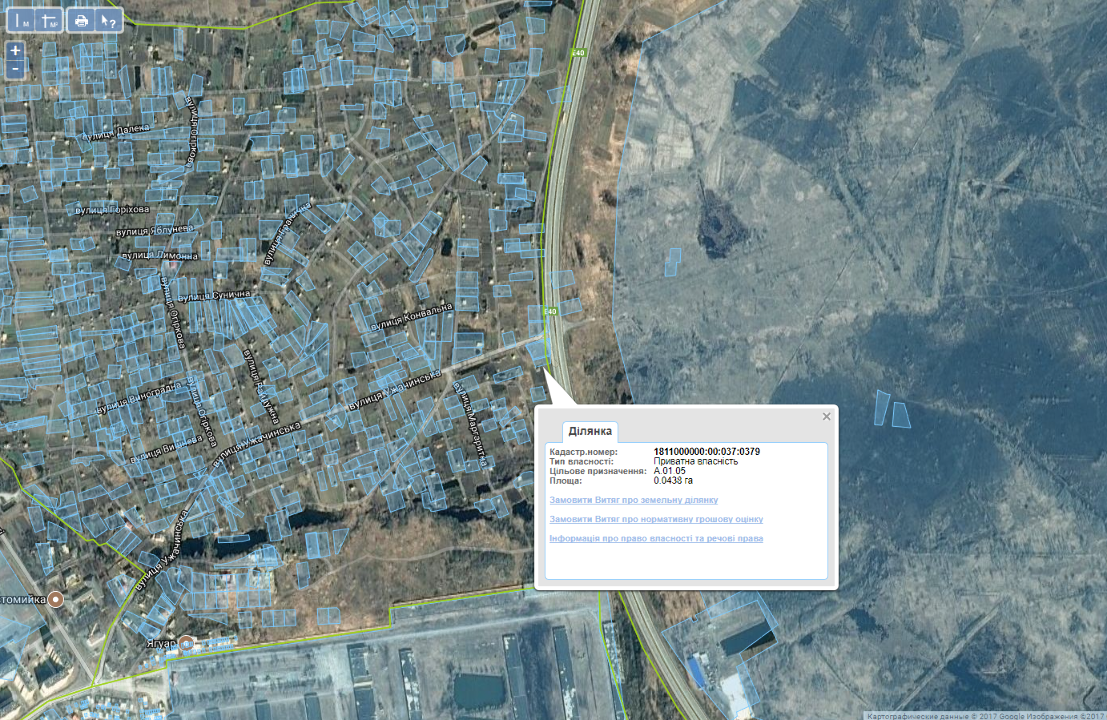This screenshot has width=1107, height=720.
Task: Click the E40 road shield mid-highway
Action: [550, 311]
